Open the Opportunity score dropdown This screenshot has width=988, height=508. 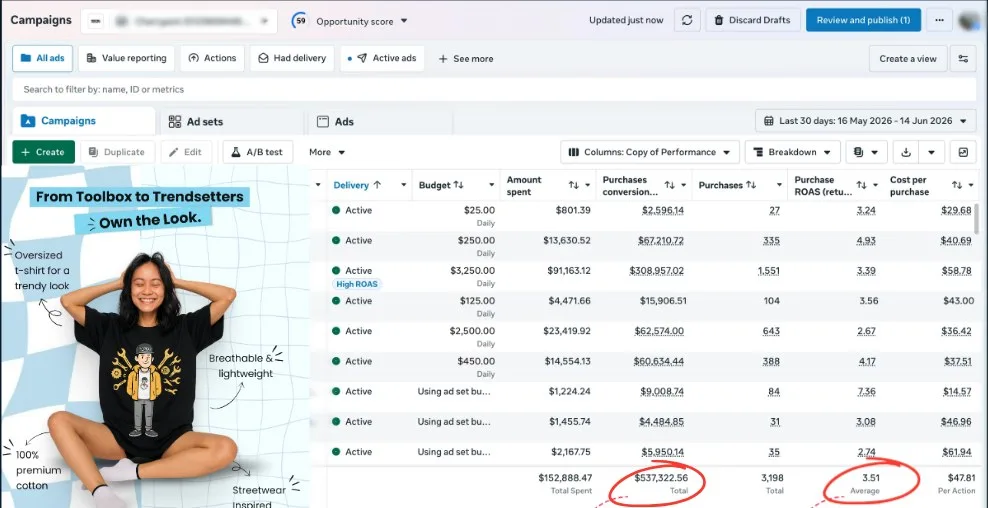pos(362,21)
